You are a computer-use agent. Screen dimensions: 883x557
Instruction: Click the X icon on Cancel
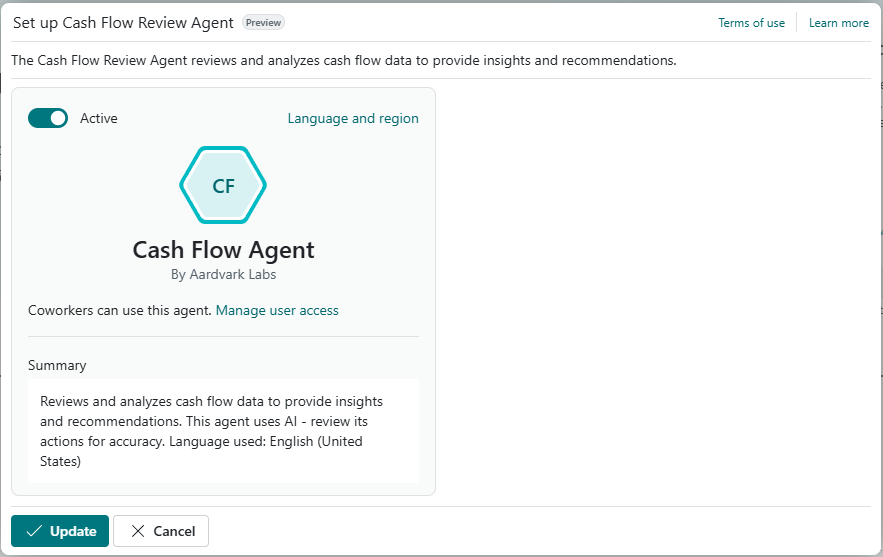(x=137, y=531)
